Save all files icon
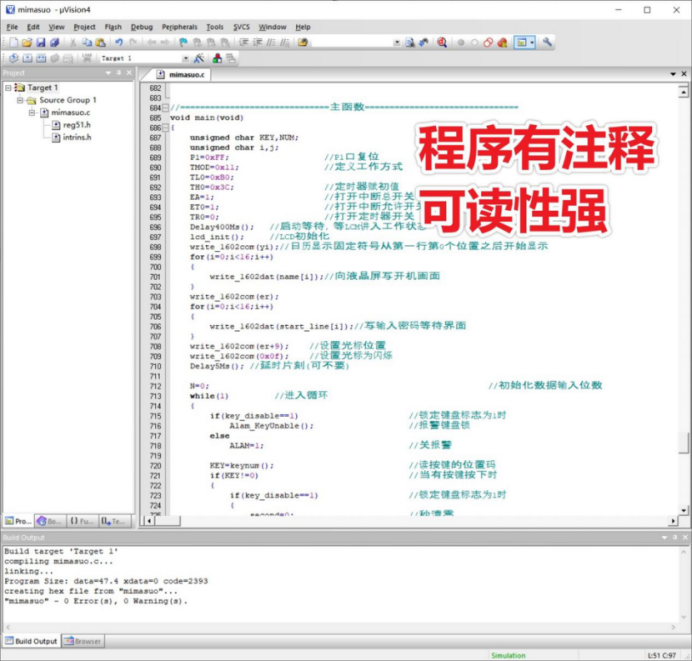Viewport: 692px width, 661px height. [x=54, y=42]
